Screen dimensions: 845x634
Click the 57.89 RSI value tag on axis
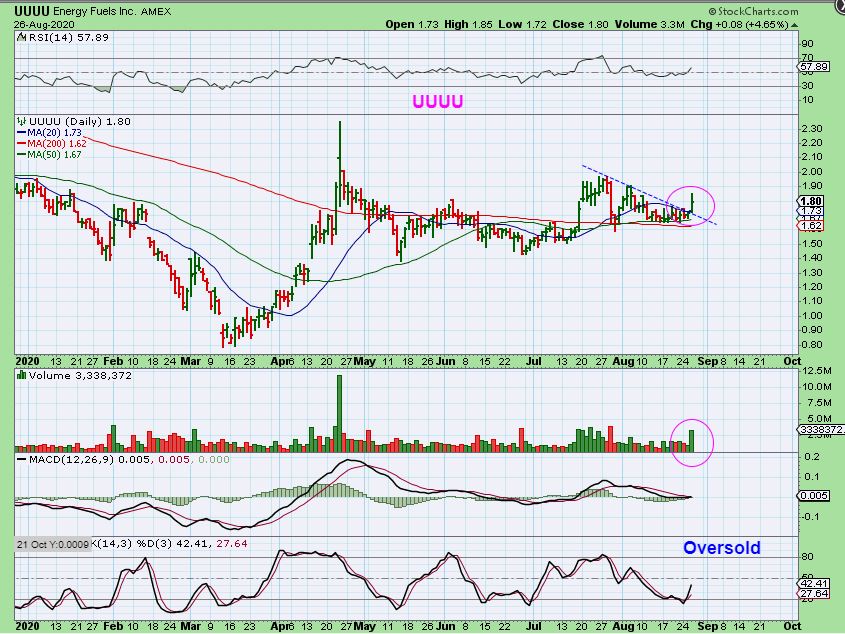coord(813,67)
